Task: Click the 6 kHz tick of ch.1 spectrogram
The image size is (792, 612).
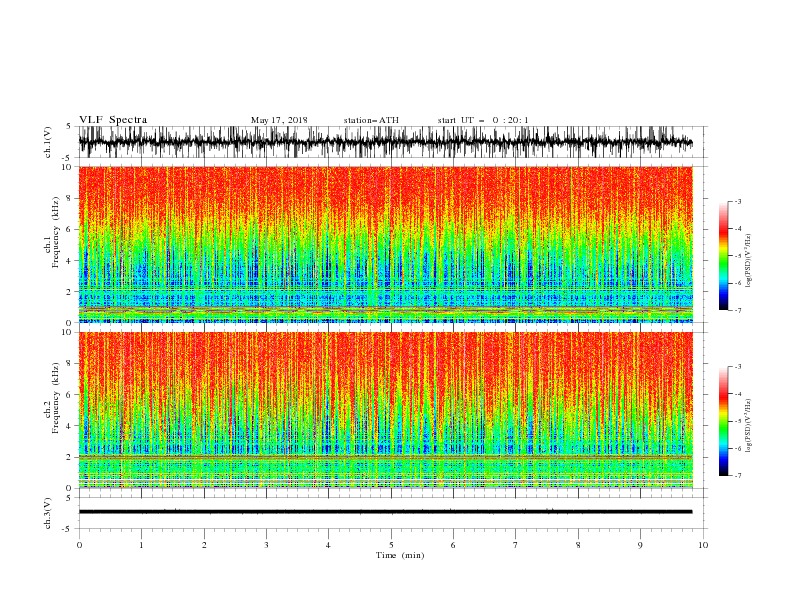Action: (x=70, y=230)
